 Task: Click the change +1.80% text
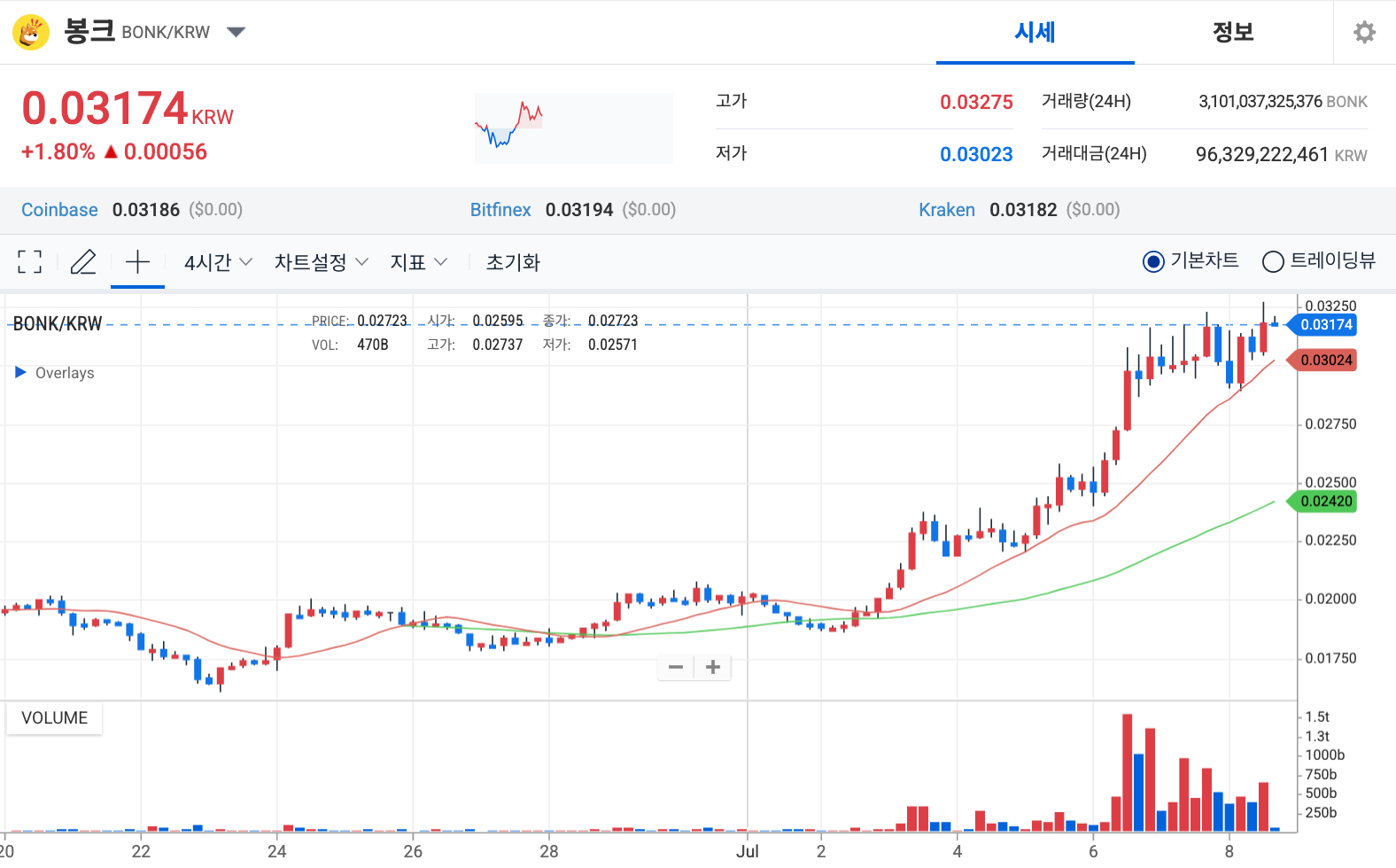coord(58,151)
